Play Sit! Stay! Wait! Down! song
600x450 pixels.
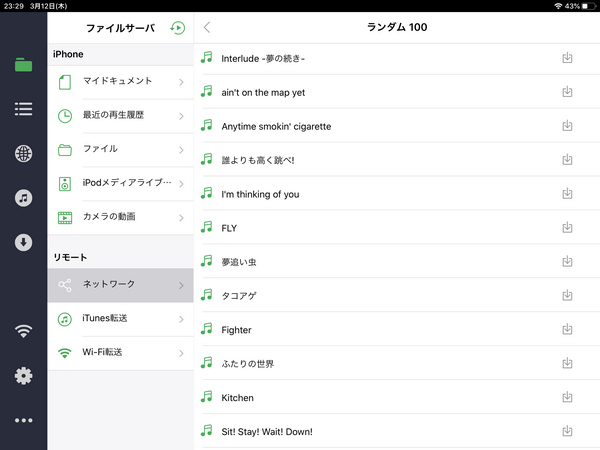(x=397, y=431)
